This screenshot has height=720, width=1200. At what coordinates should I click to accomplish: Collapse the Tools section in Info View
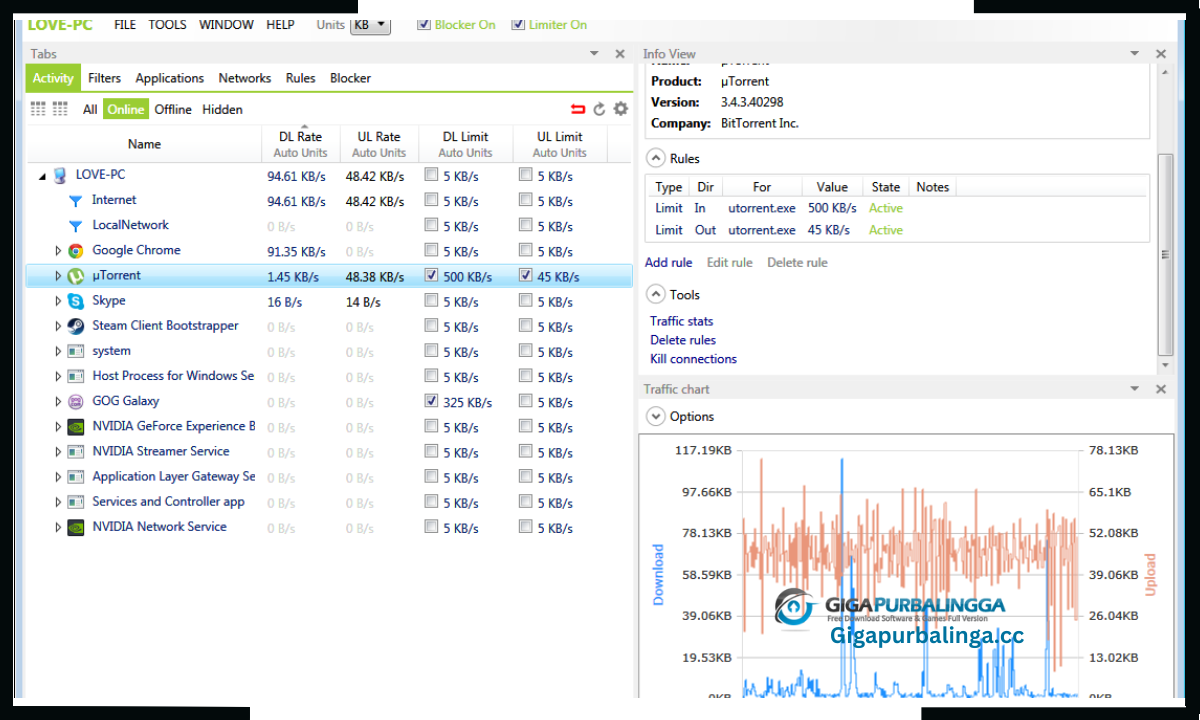pyautogui.click(x=655, y=294)
